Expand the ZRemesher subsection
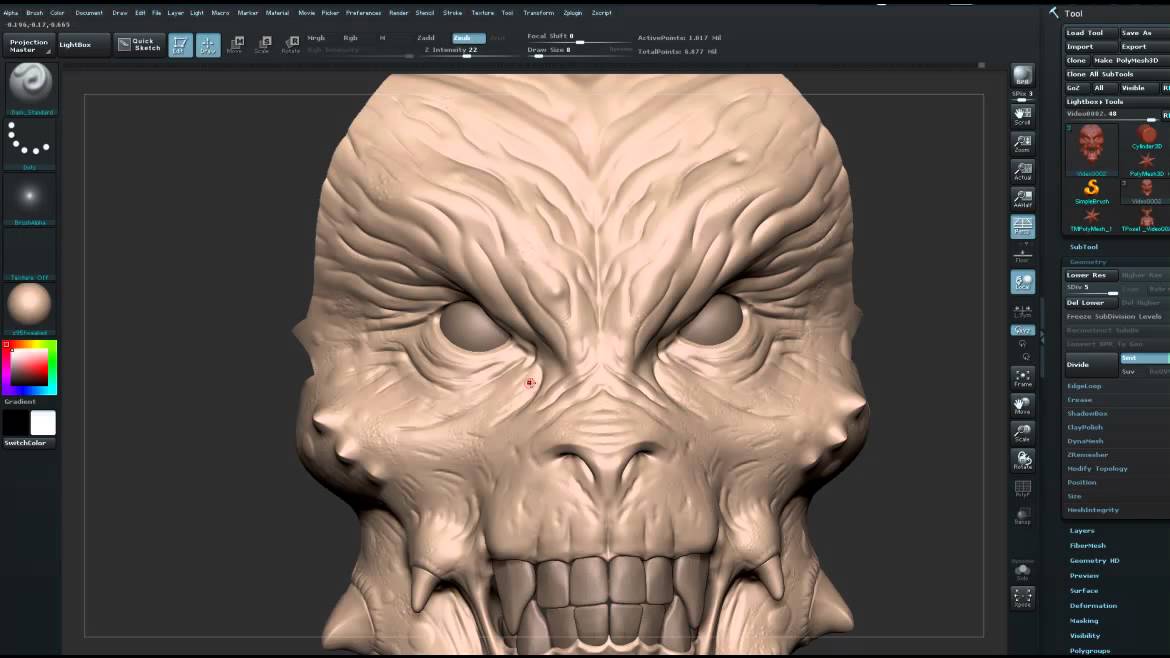This screenshot has height=658, width=1170. 1087,455
